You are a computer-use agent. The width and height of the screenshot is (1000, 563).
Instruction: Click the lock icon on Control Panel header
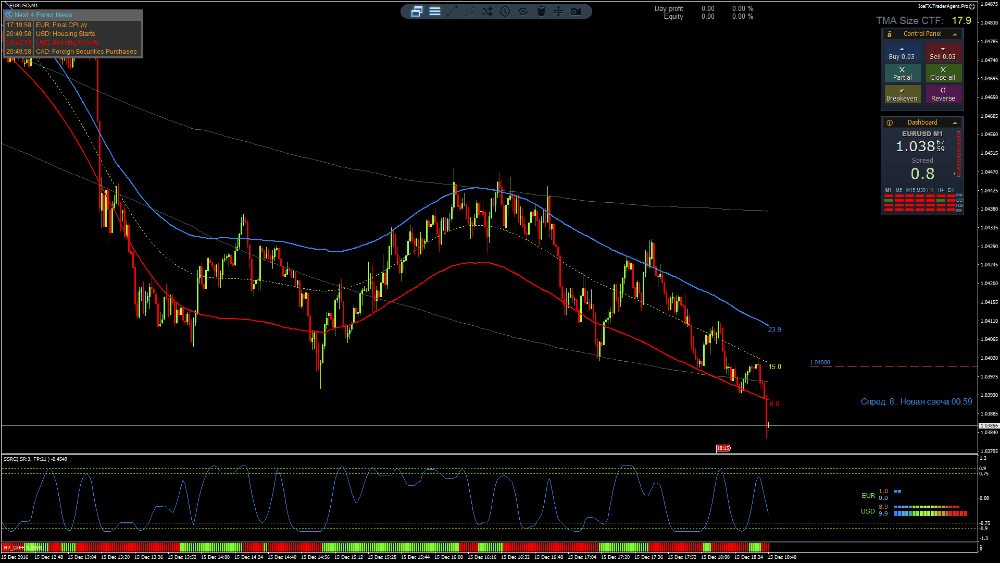coord(890,34)
